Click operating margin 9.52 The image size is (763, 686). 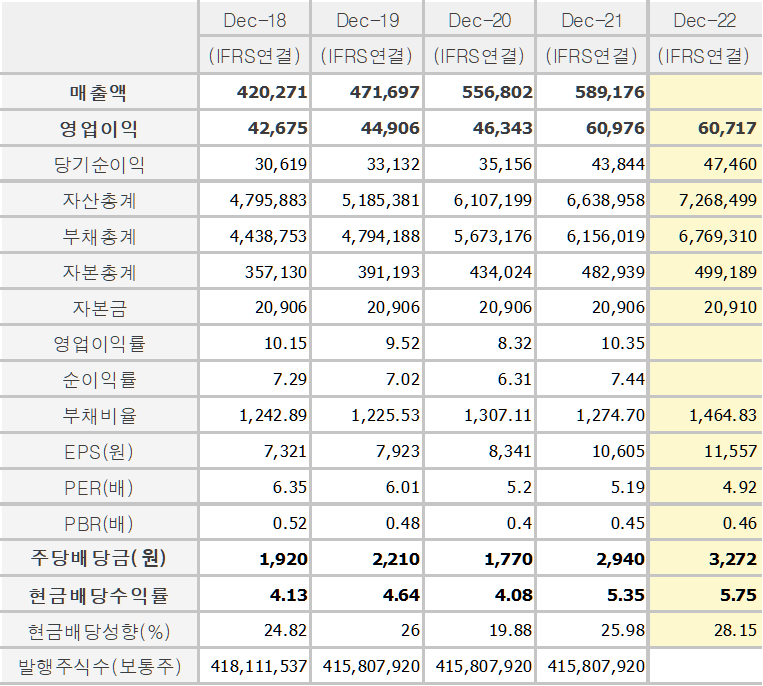(402, 343)
